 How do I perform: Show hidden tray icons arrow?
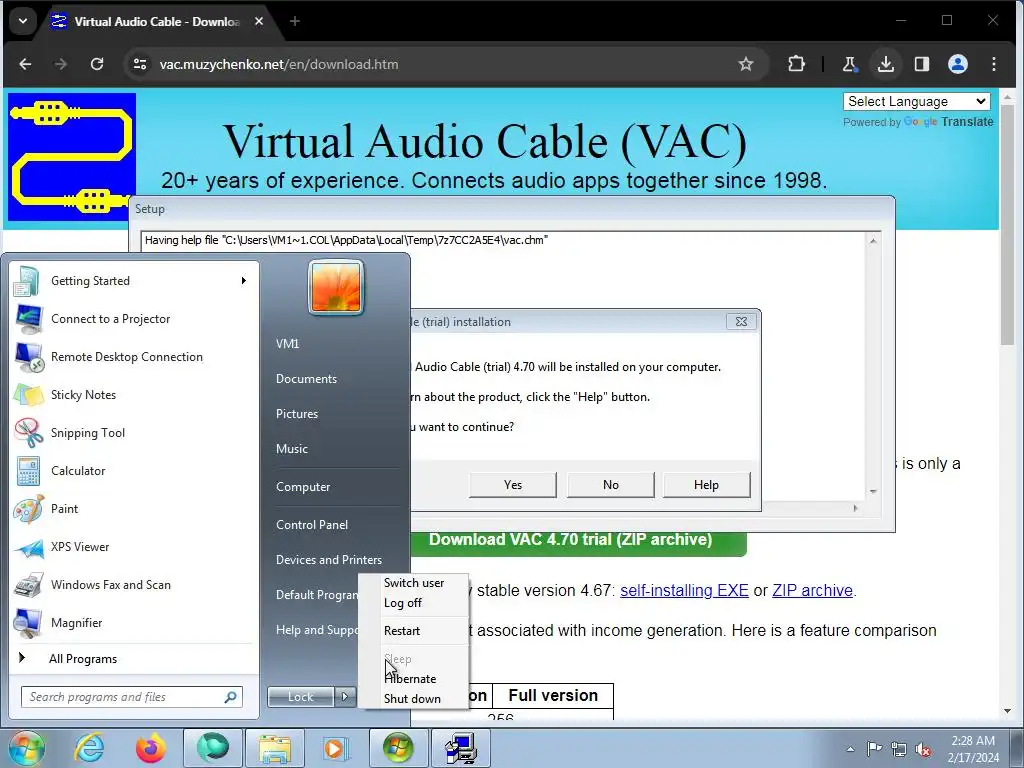850,749
